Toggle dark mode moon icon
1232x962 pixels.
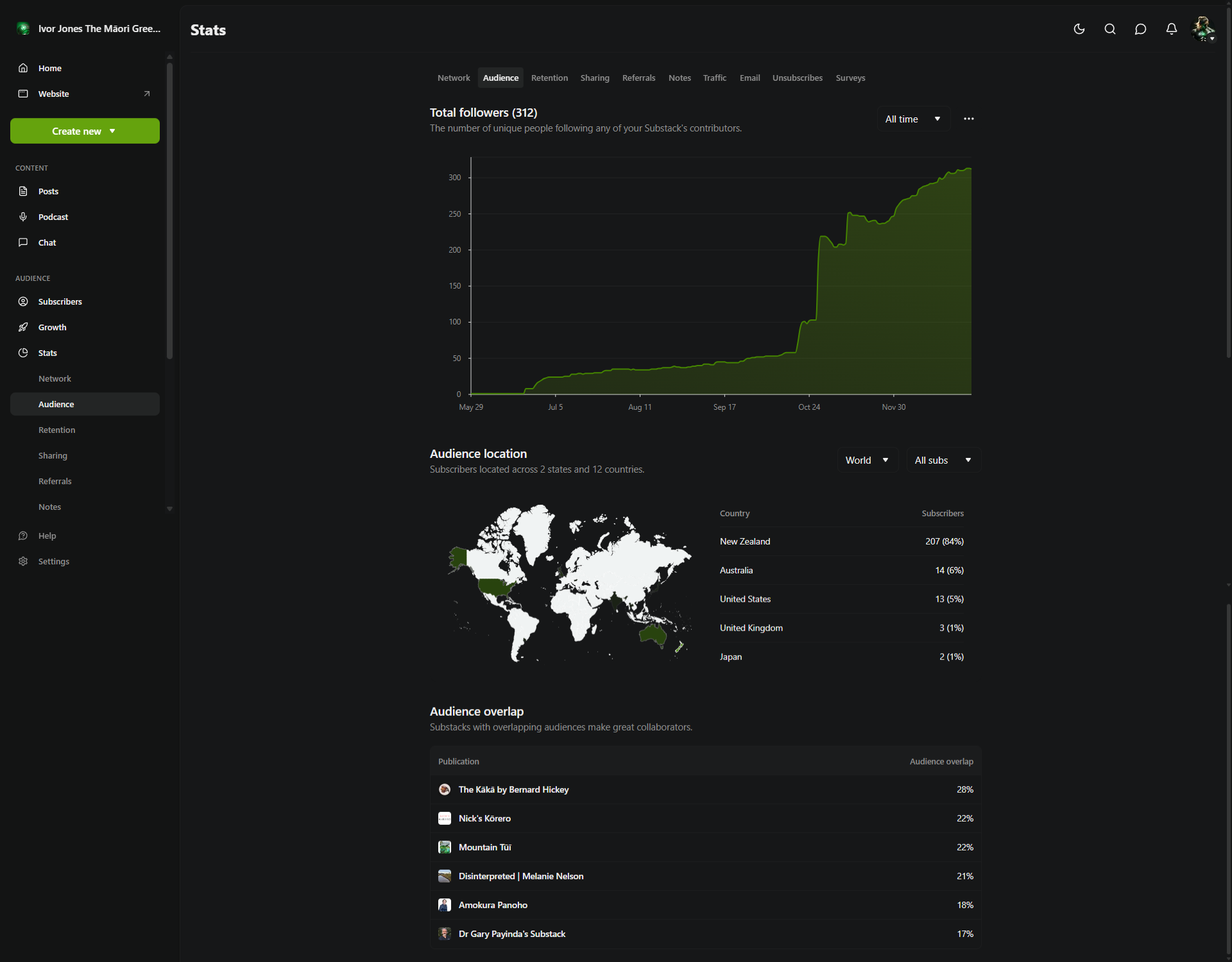point(1079,29)
